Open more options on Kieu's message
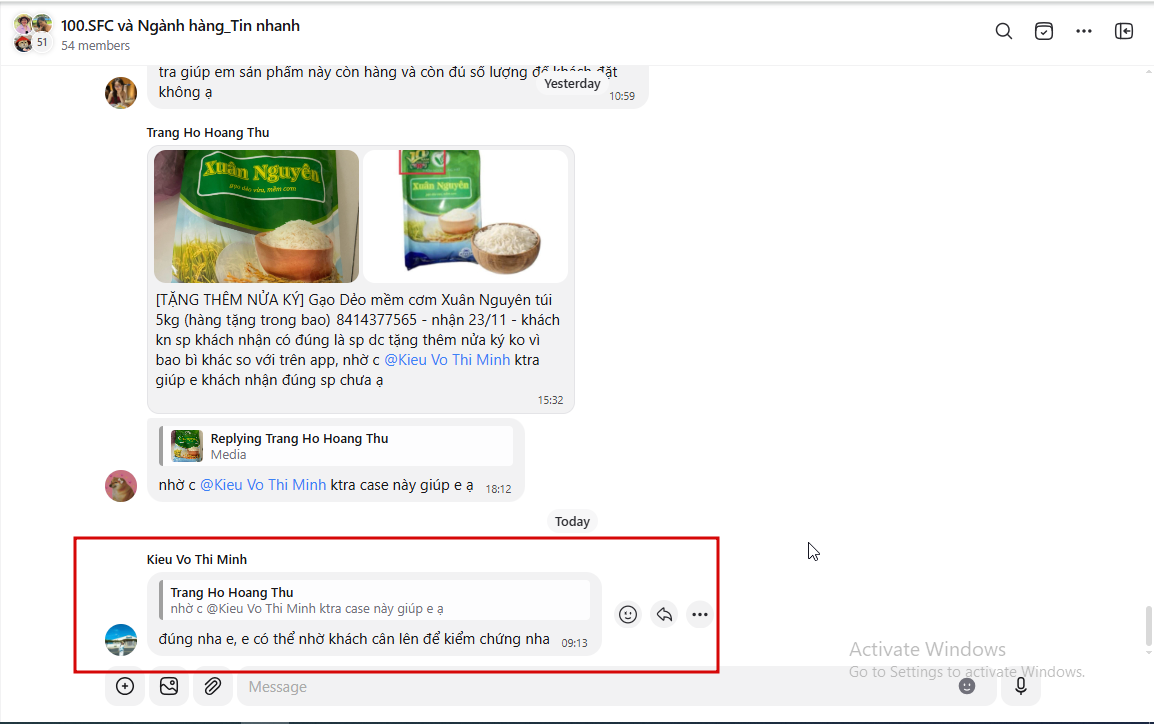 699,614
